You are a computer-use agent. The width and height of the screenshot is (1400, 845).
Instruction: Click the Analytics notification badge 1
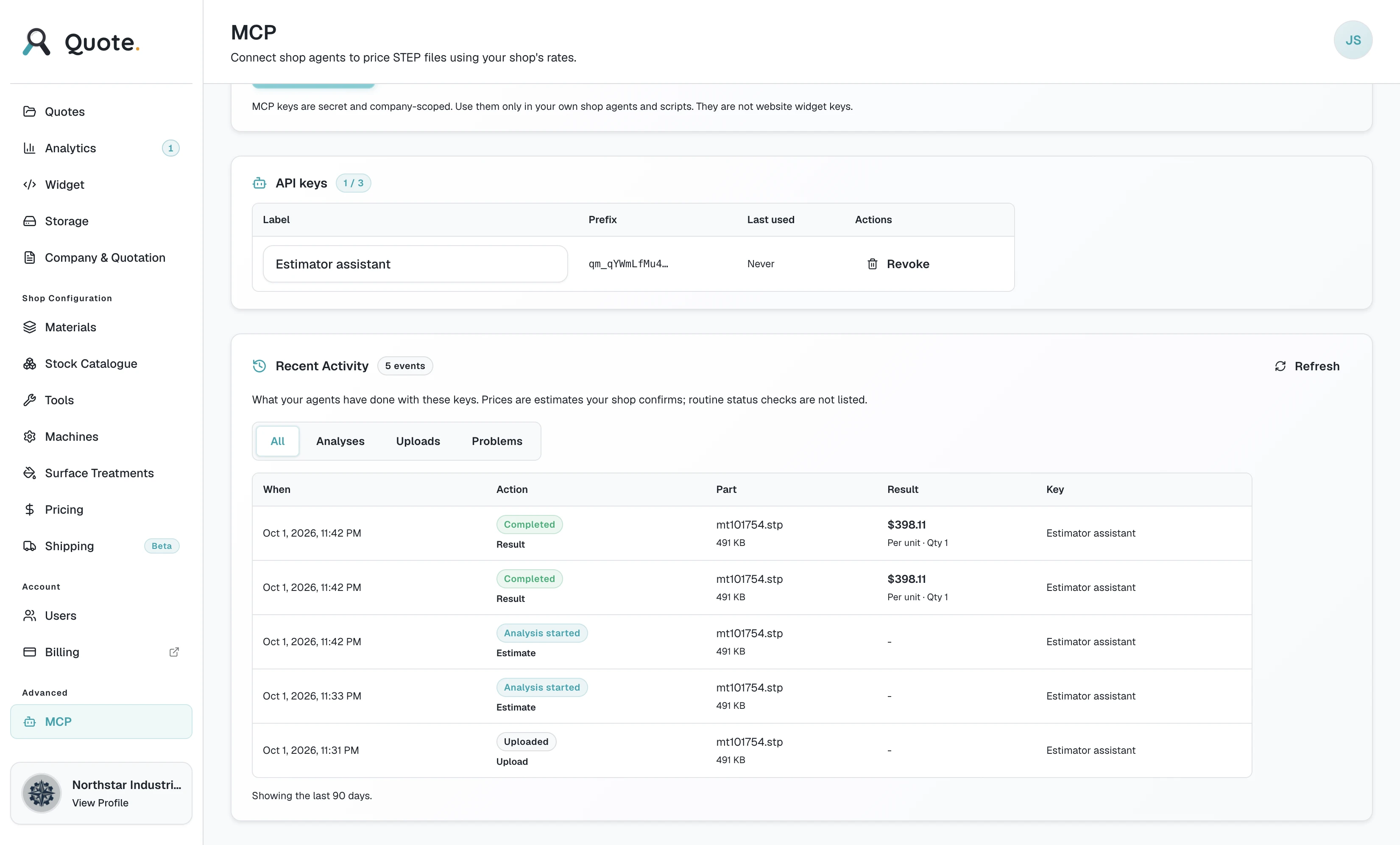(170, 148)
